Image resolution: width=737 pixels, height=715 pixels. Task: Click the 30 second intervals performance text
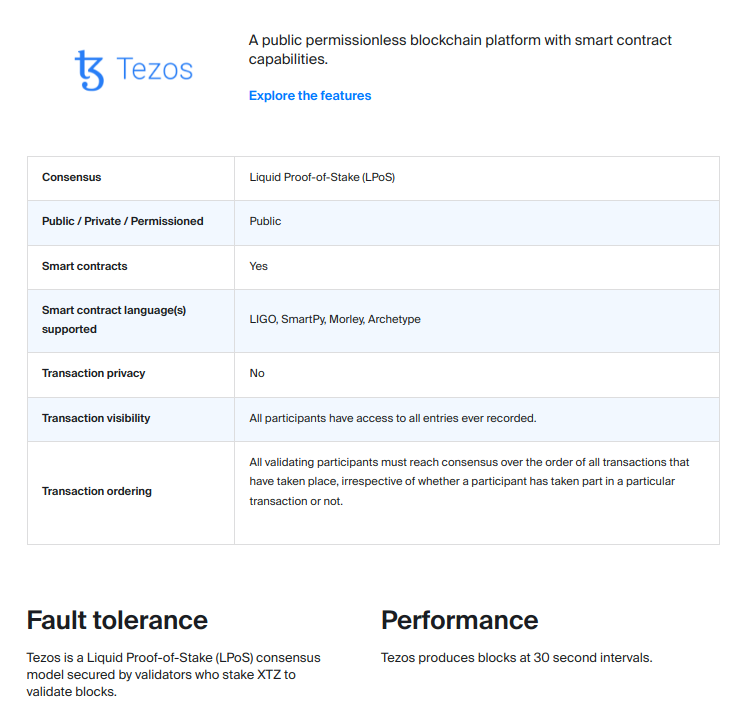tap(516, 658)
